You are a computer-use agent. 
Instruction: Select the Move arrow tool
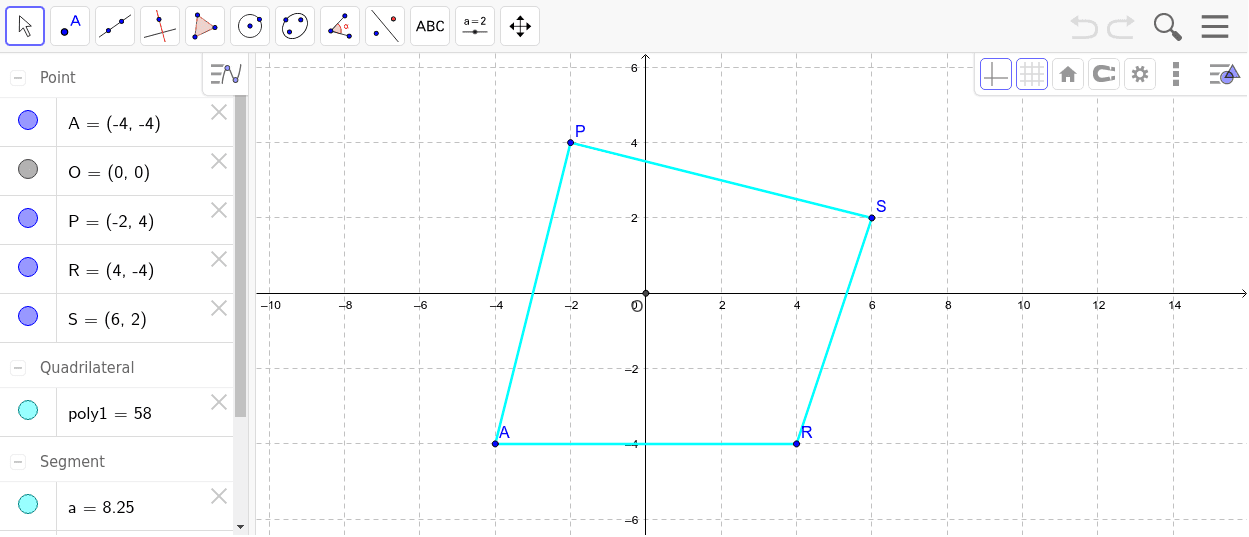(x=26, y=26)
